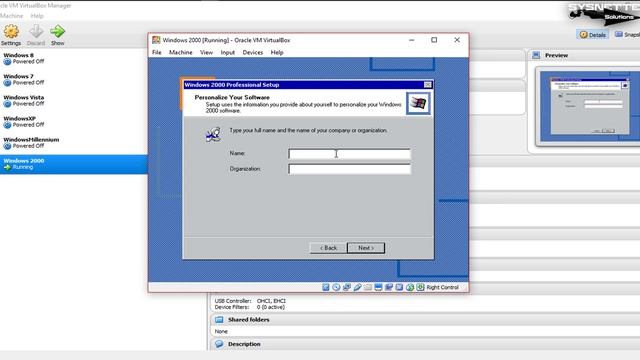Click the 'None' shared folders text
The width and height of the screenshot is (640, 360).
pyautogui.click(x=221, y=331)
